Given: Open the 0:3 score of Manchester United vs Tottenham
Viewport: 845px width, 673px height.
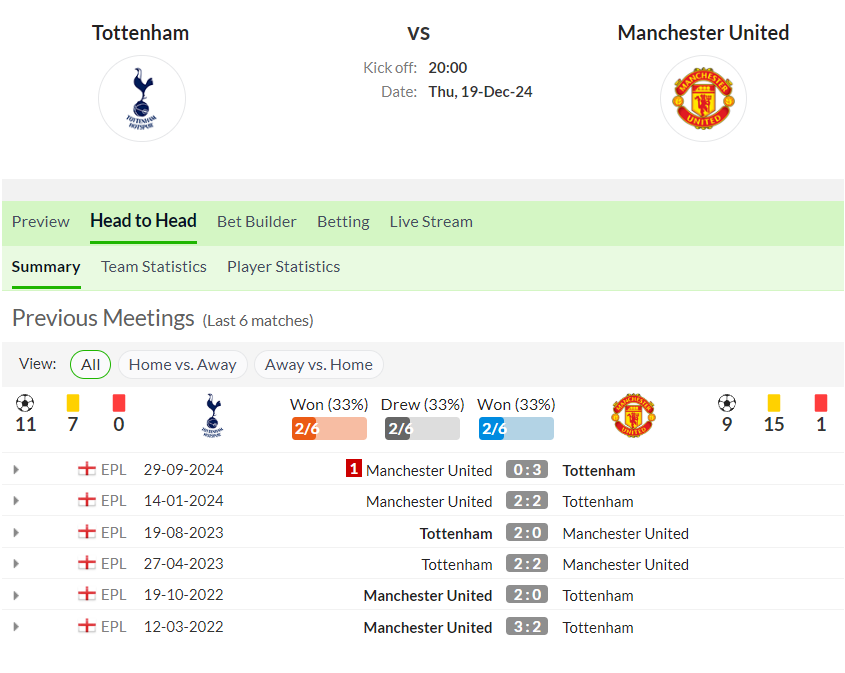Looking at the screenshot, I should 527,469.
